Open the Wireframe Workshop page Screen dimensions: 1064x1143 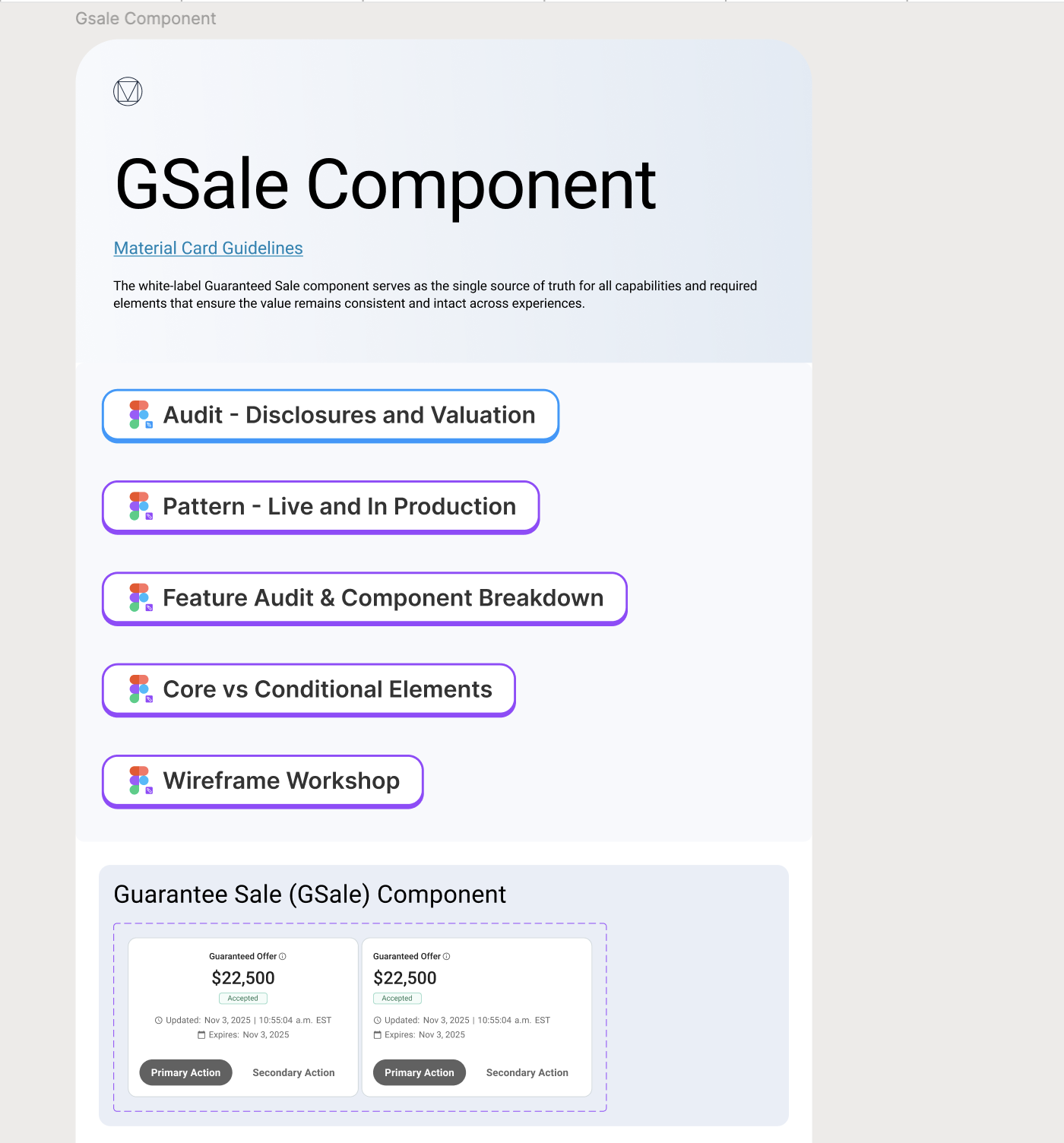[x=281, y=780]
